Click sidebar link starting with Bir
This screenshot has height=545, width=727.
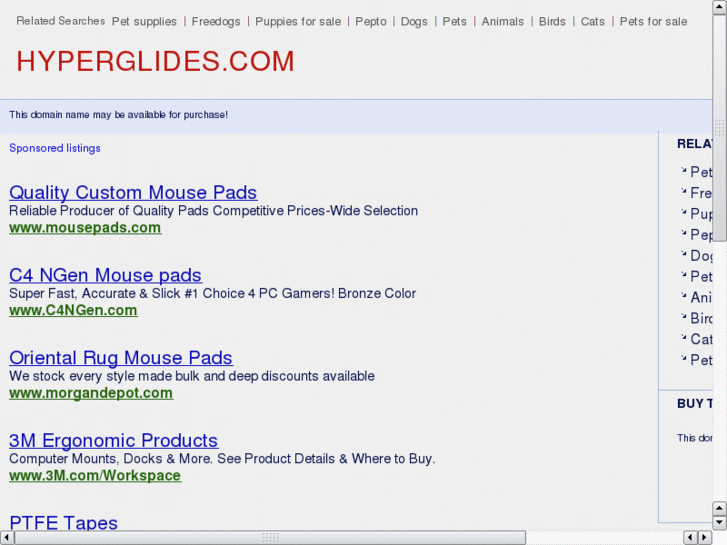tap(701, 318)
